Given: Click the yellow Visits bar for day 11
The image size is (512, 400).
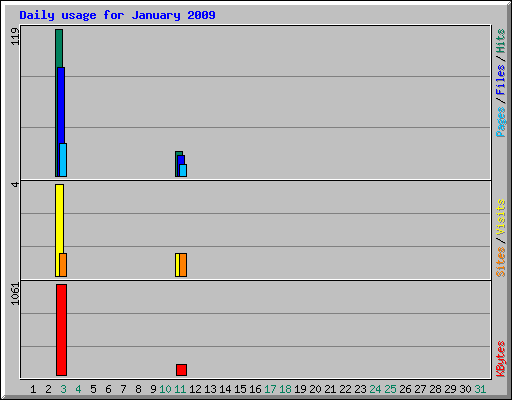Looking at the screenshot, I should tap(177, 265).
